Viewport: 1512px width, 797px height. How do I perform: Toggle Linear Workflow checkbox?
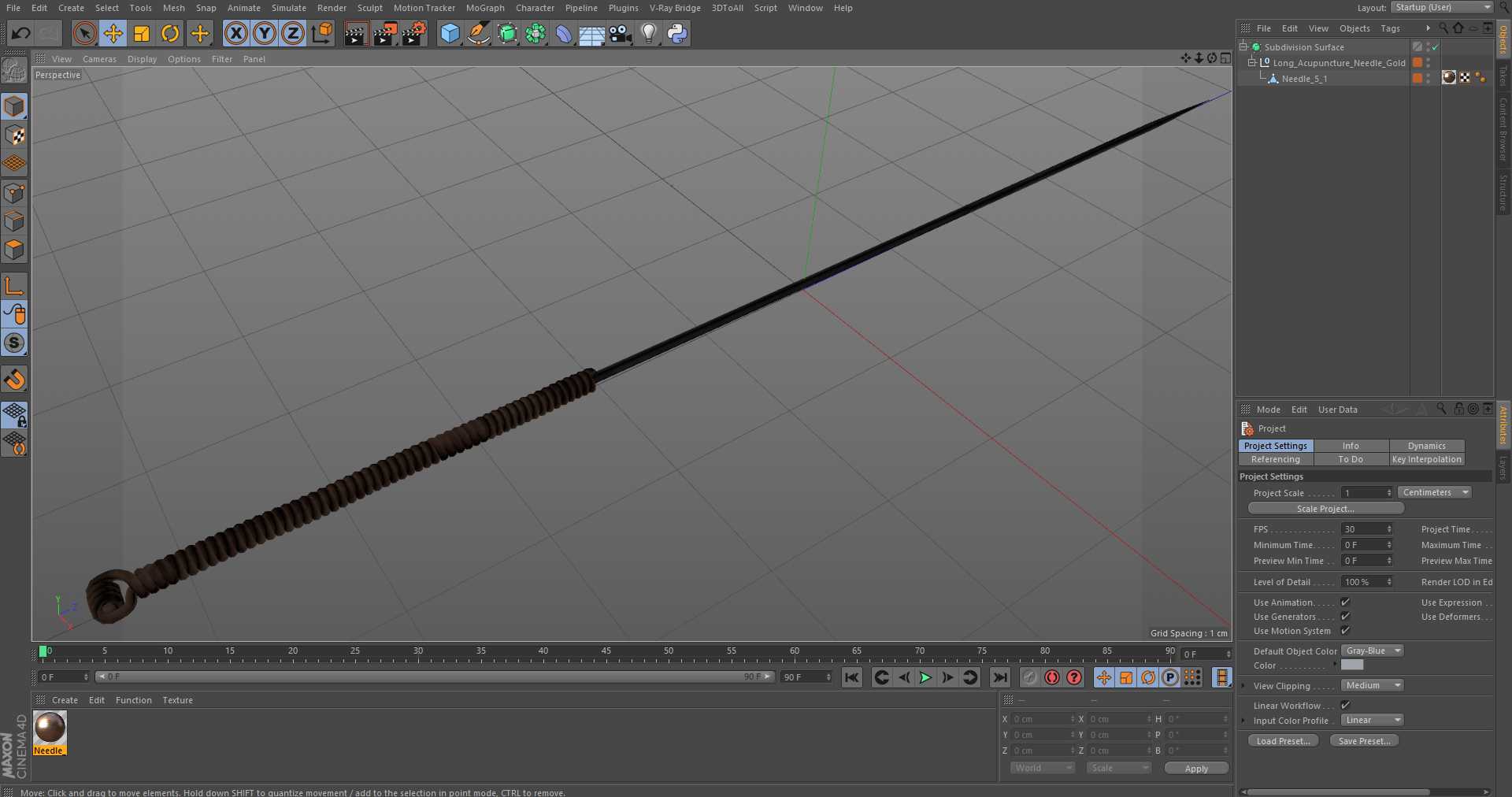pos(1345,705)
